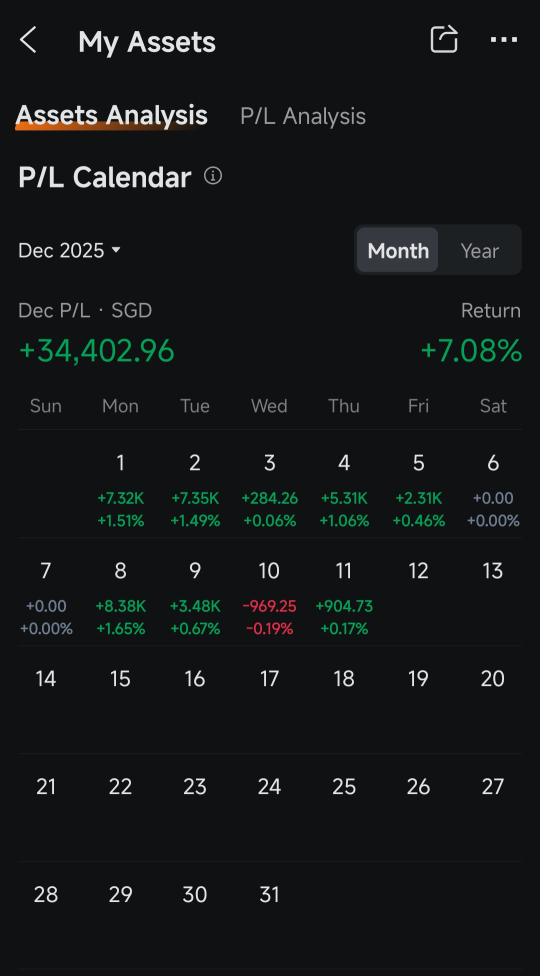
Task: Open the Dec 2025 month dropdown
Action: pyautogui.click(x=69, y=250)
